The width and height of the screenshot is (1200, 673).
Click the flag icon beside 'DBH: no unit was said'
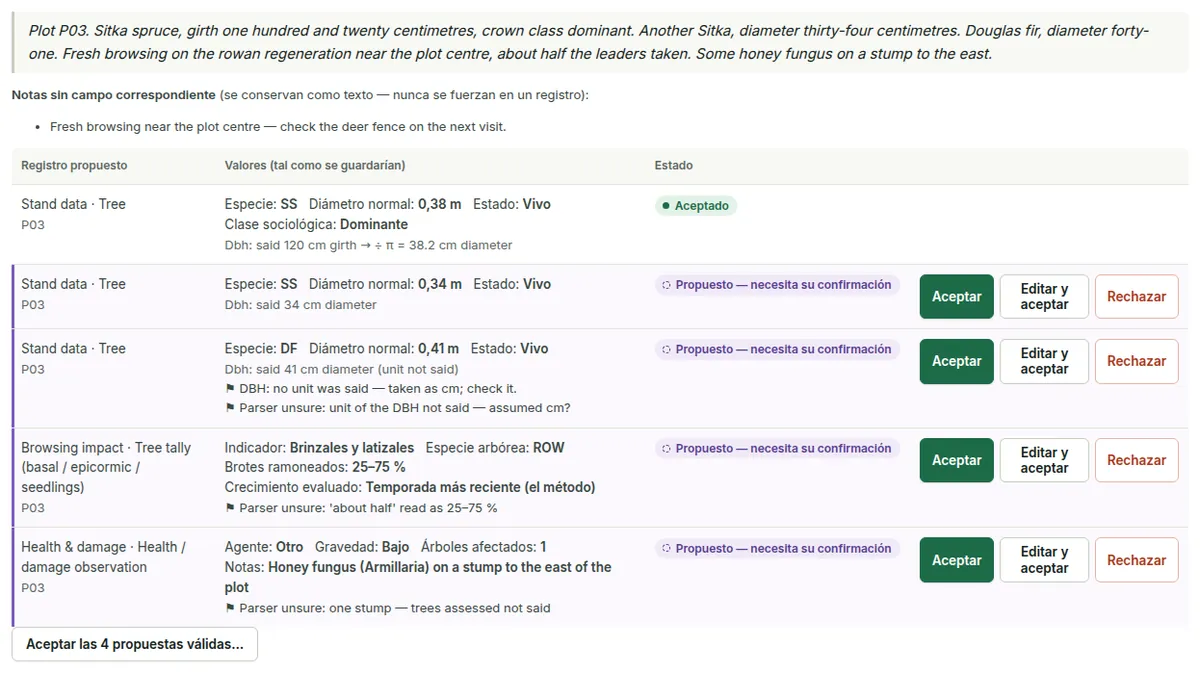click(230, 388)
